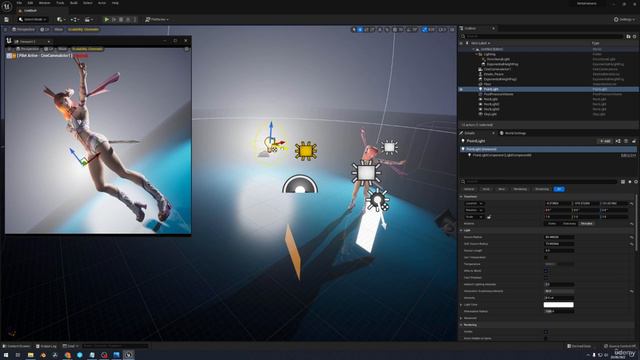Open the main viewport Show menu

58,29
